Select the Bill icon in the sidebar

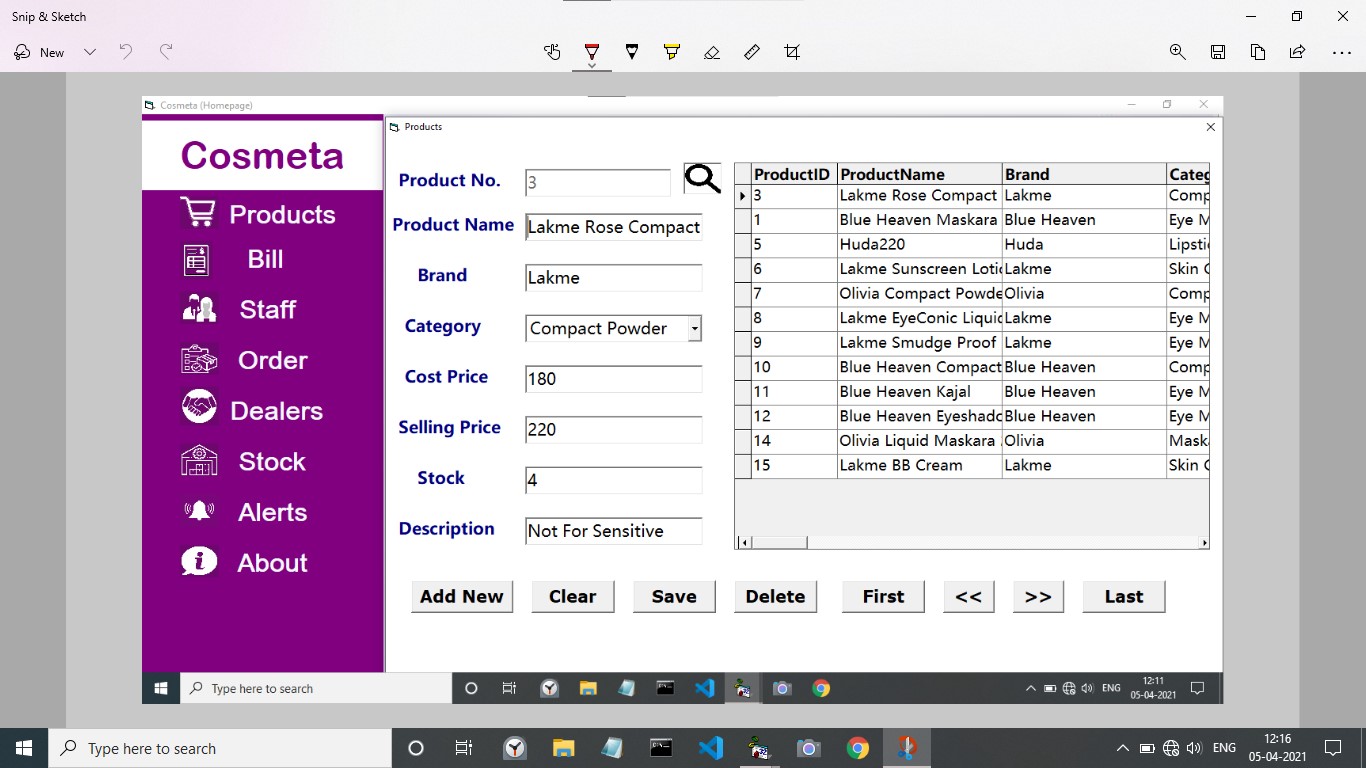point(196,259)
